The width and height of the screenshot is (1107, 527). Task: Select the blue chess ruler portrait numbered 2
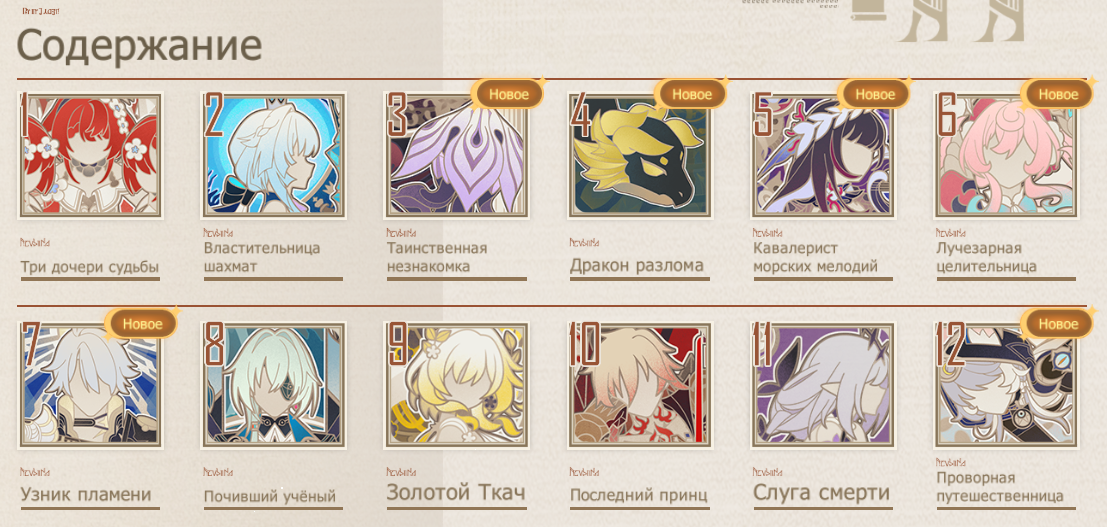[273, 155]
